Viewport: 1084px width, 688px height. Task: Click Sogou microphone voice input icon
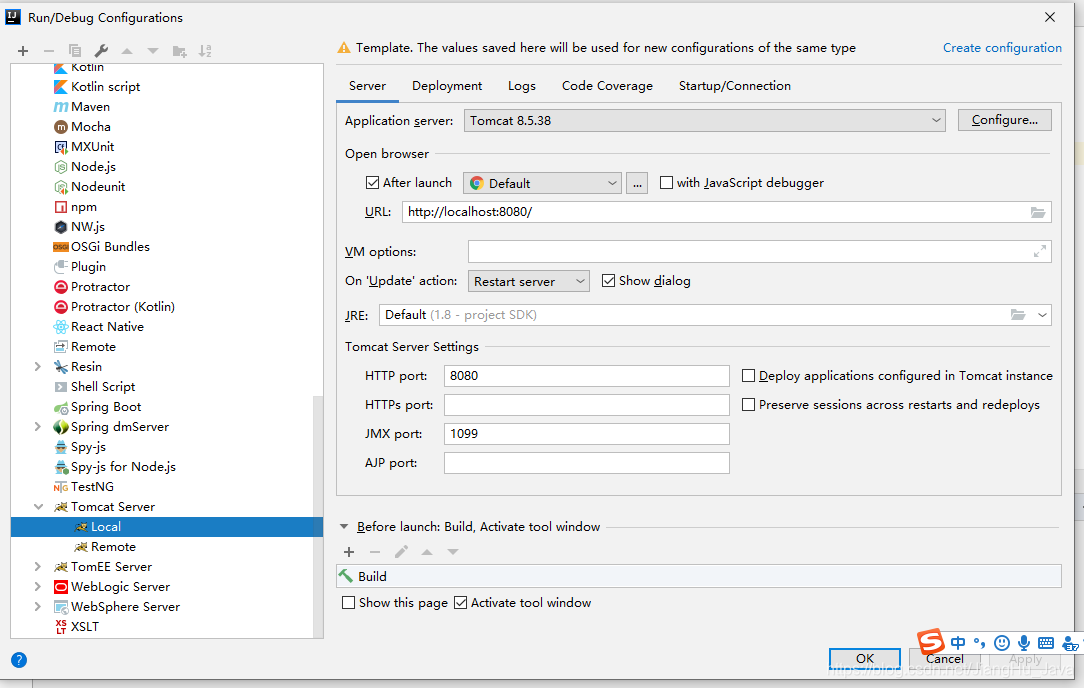[1024, 643]
